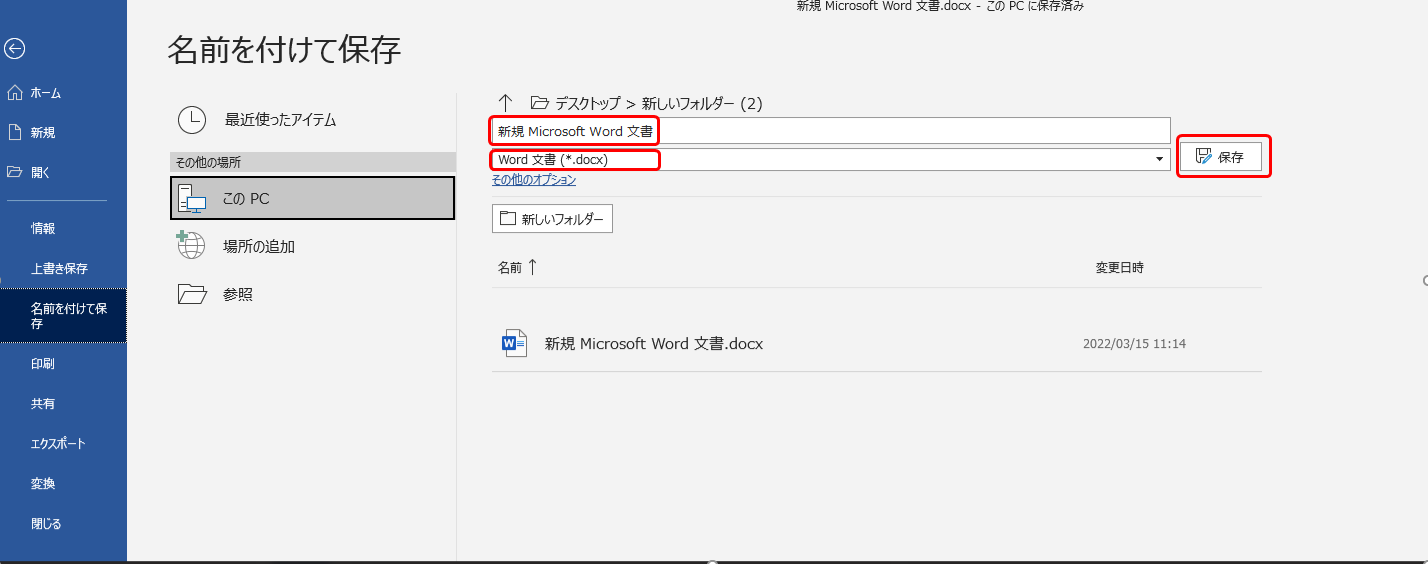Select このPC as the save location
This screenshot has width=1428, height=564.
(312, 199)
